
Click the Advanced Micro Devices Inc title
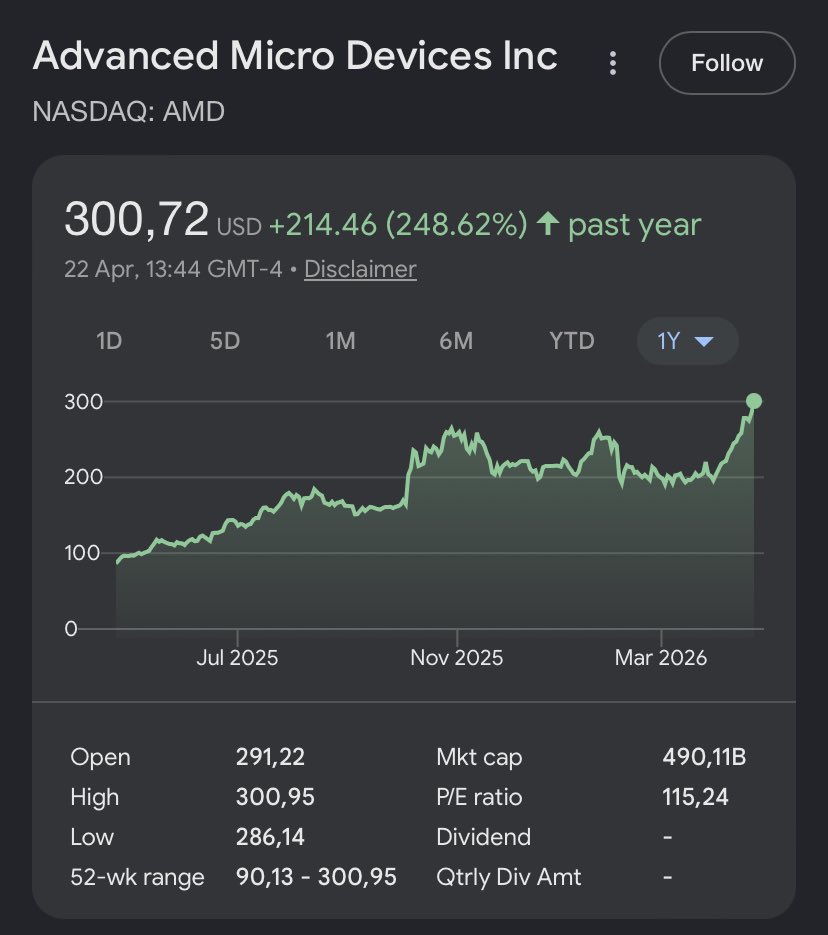point(295,56)
